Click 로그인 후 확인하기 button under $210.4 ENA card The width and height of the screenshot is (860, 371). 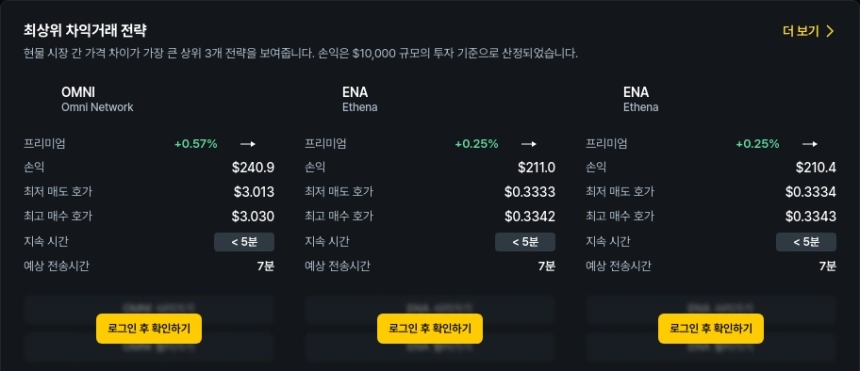click(711, 329)
